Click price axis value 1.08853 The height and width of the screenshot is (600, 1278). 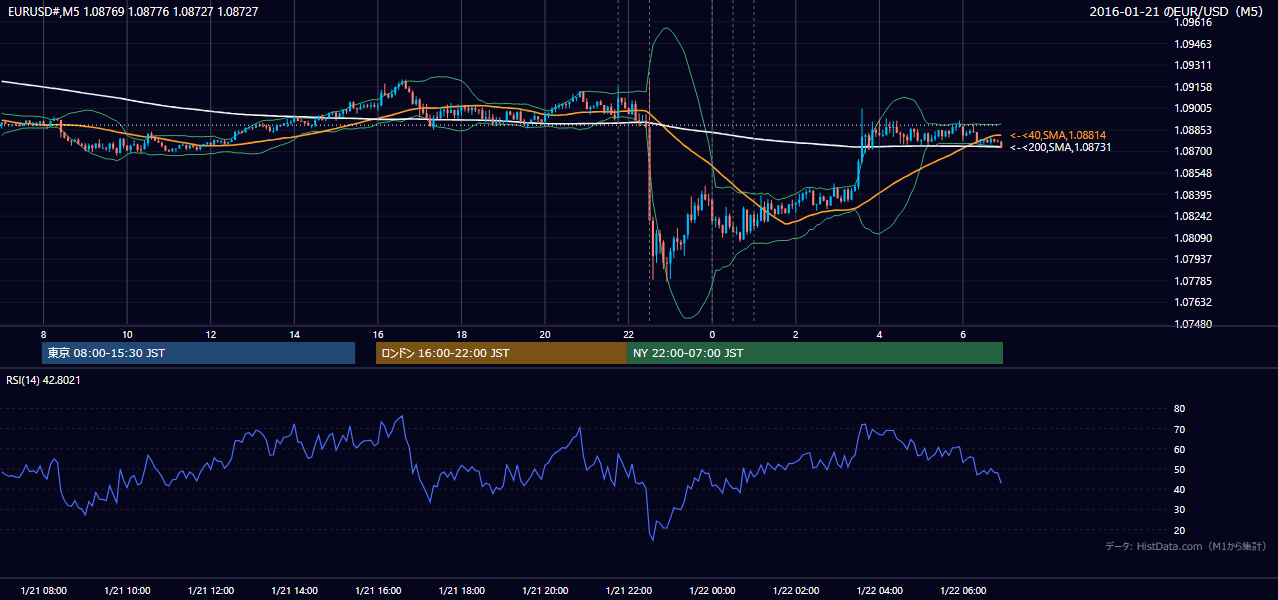click(1192, 130)
